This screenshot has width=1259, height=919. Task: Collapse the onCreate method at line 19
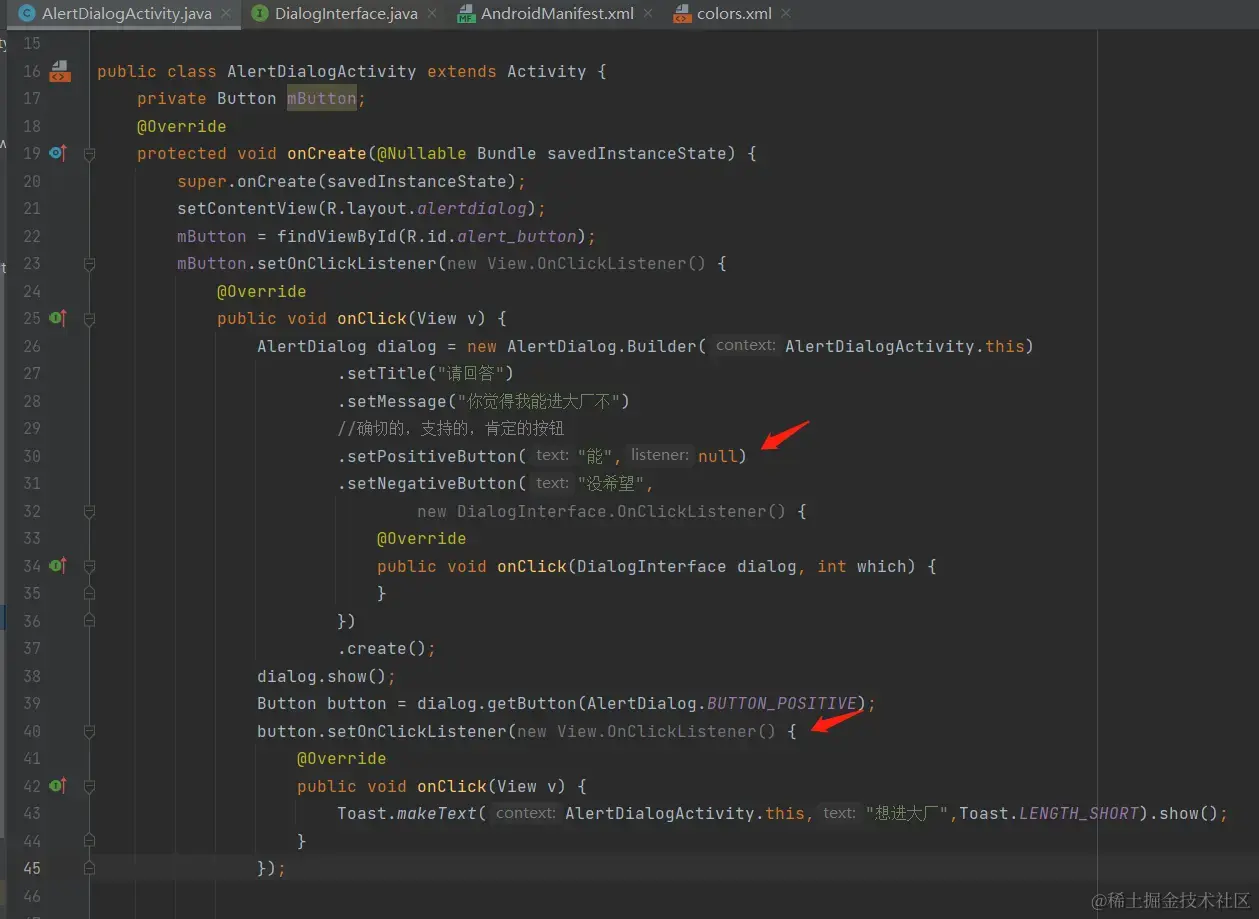click(x=89, y=154)
